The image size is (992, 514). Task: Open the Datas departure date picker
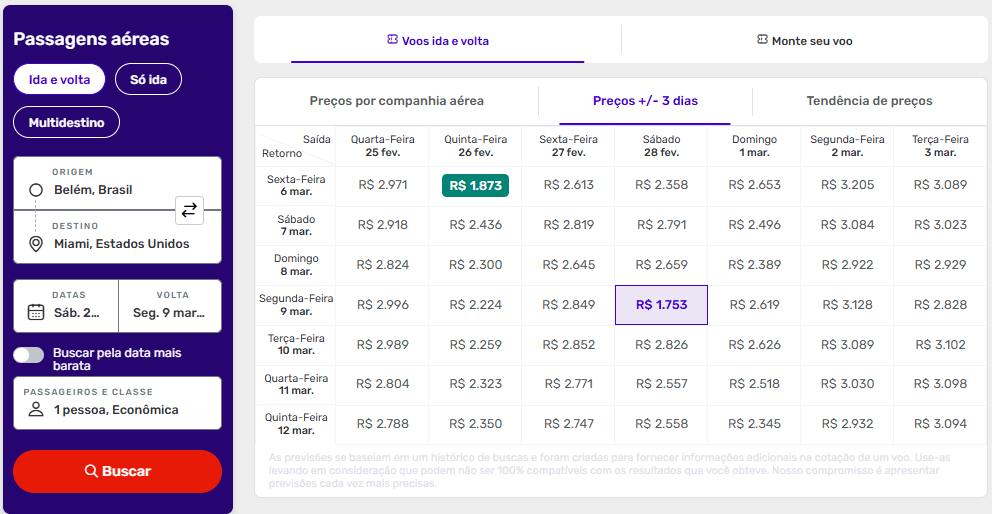pyautogui.click(x=66, y=305)
